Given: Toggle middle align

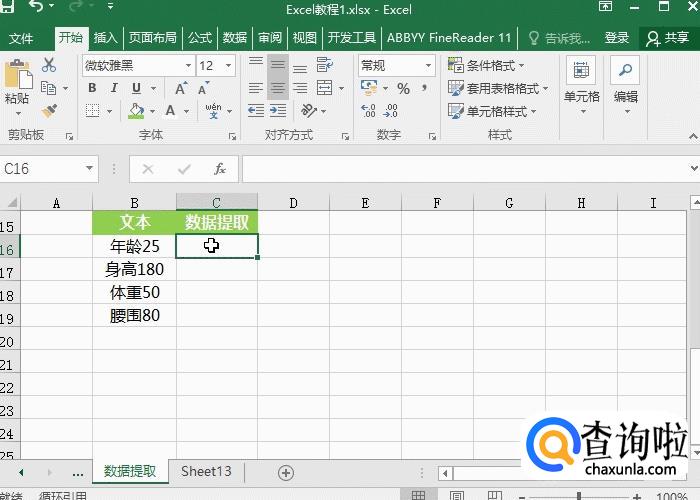Looking at the screenshot, I should (278, 65).
